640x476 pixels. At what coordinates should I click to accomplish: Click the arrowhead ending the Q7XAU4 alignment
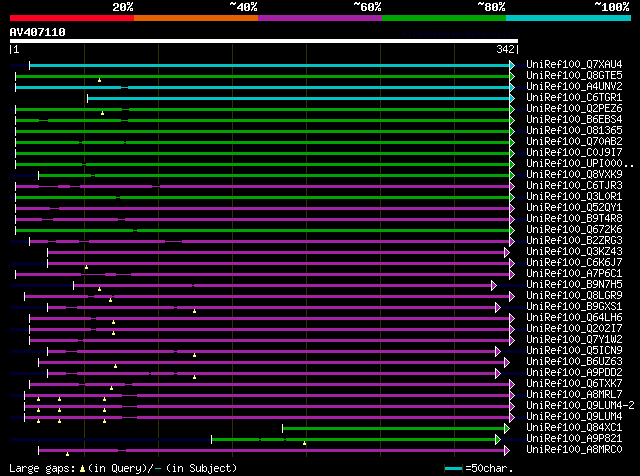click(512, 65)
